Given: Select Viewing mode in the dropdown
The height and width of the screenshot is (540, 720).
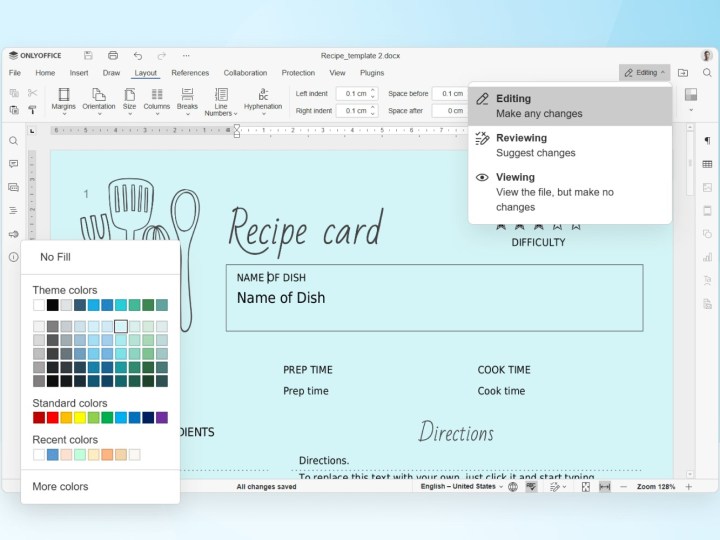Looking at the screenshot, I should tap(570, 192).
